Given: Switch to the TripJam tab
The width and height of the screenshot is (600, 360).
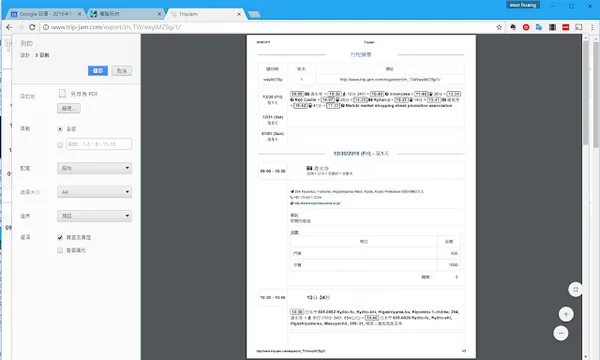Looking at the screenshot, I should [205, 14].
